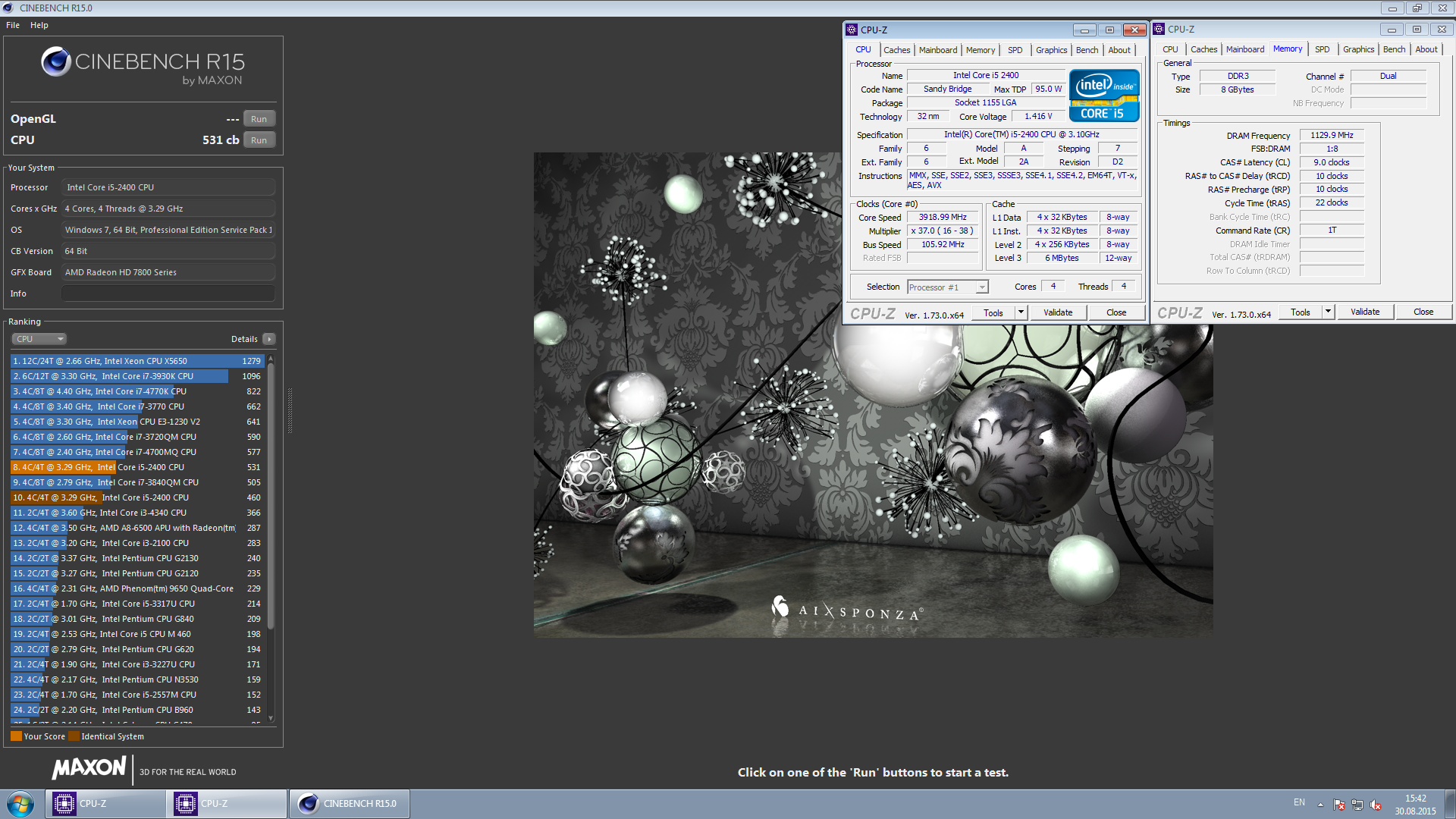Open About tab in right CPU-Z

(1426, 49)
